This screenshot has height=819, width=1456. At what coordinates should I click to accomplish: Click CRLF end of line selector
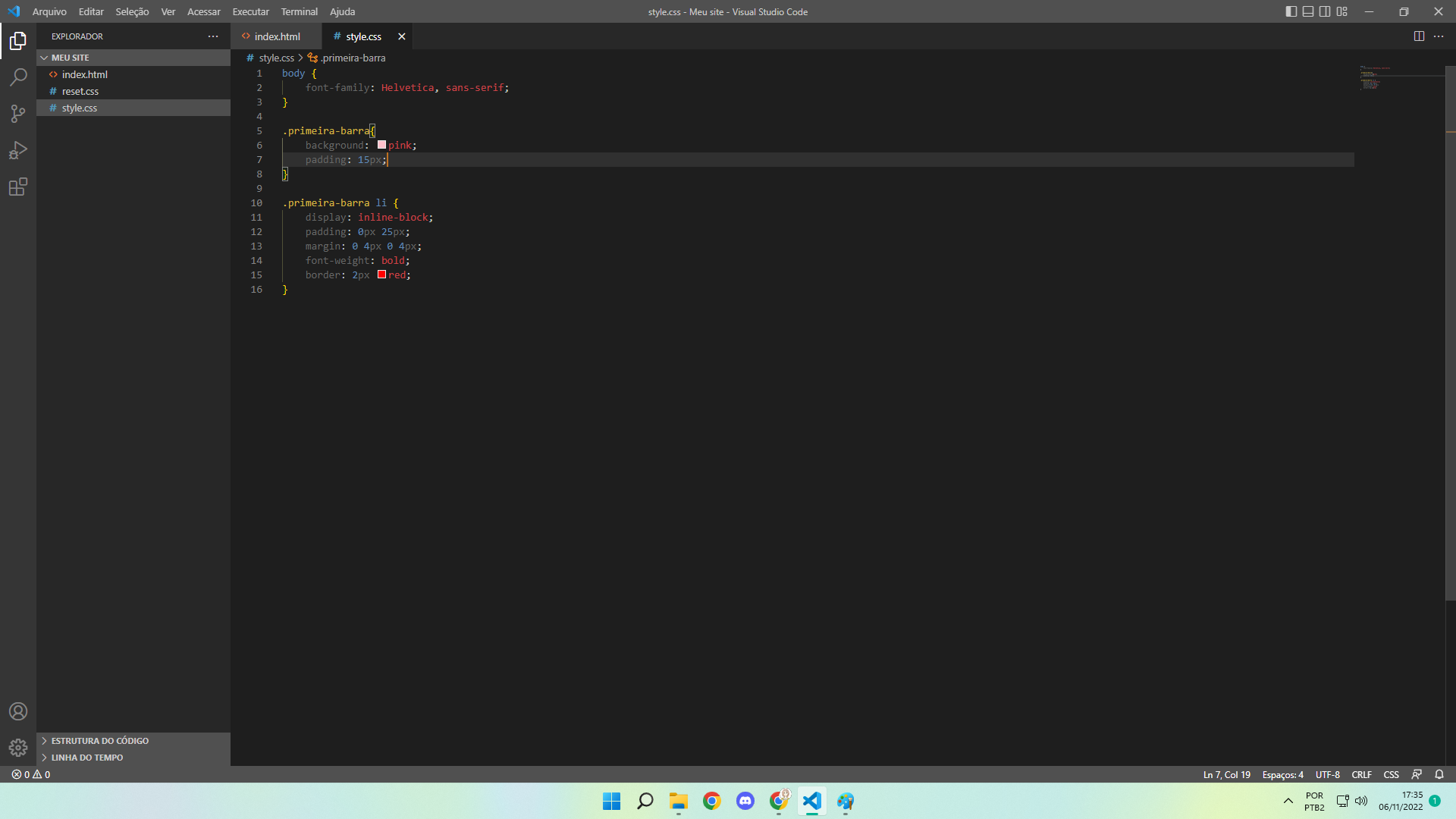1361,774
